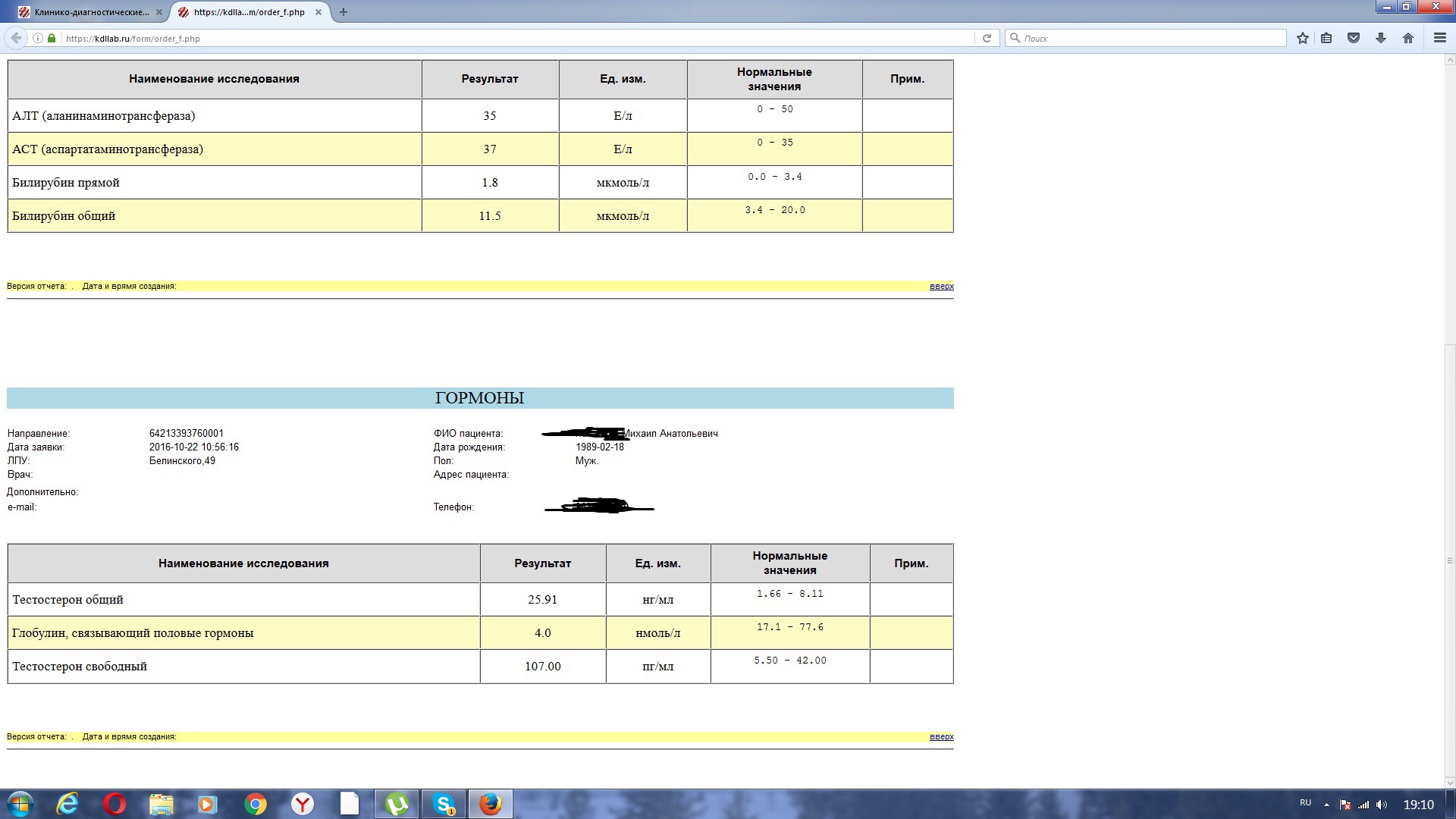Switch input language RU indicator
The width and height of the screenshot is (1456, 819).
click(x=1305, y=802)
